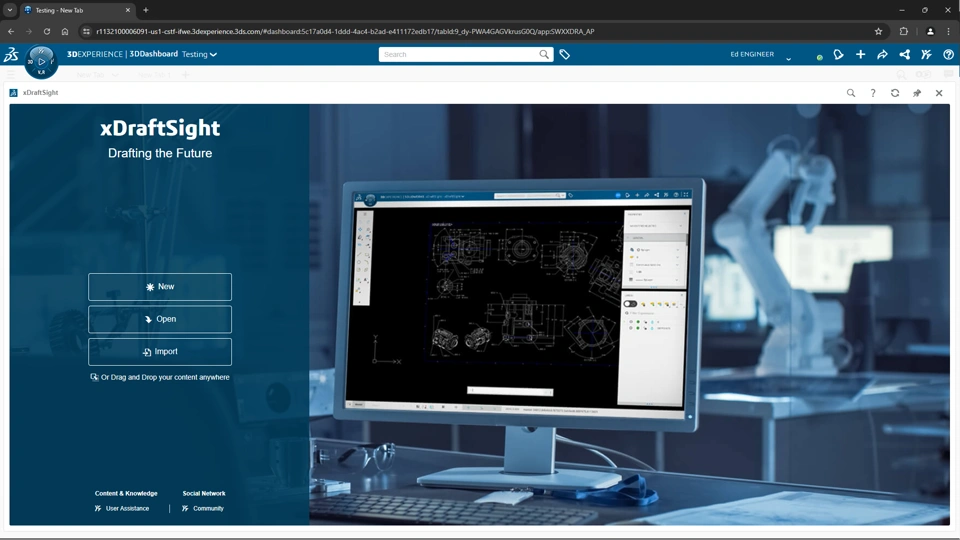Open the User Assistance link
Image resolution: width=960 pixels, height=540 pixels.
pos(122,508)
